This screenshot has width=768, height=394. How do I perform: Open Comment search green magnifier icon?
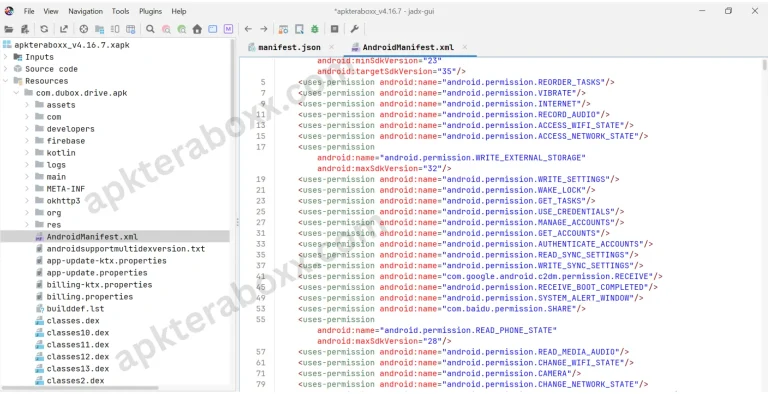tap(182, 29)
